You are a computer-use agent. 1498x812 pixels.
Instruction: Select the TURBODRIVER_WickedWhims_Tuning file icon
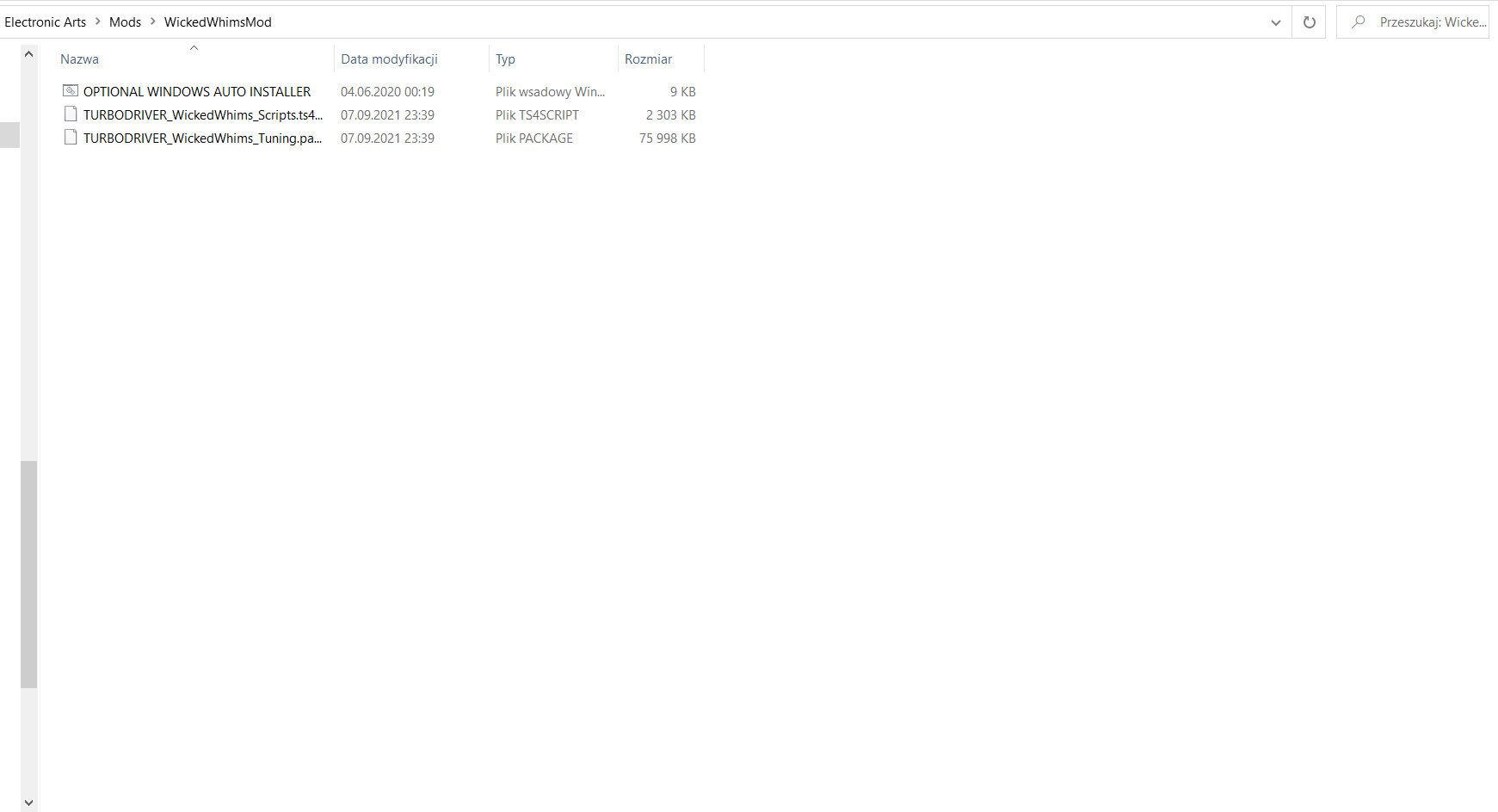(71, 137)
